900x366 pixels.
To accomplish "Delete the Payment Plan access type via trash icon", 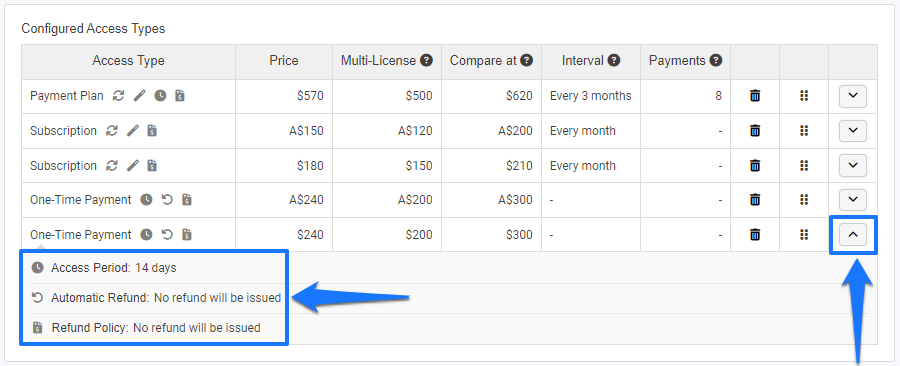I will tap(755, 96).
